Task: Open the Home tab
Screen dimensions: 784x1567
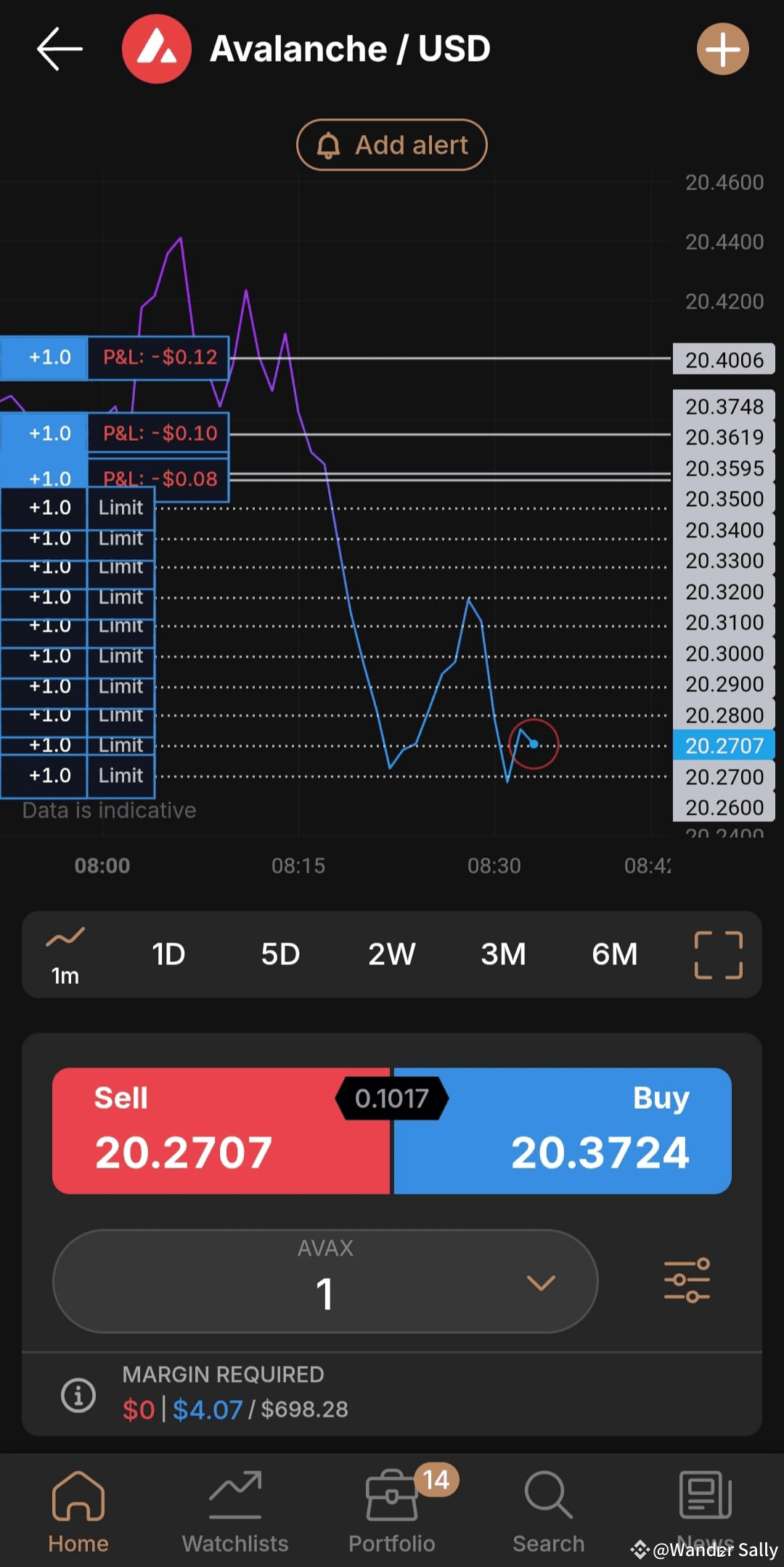Action: [78, 1510]
